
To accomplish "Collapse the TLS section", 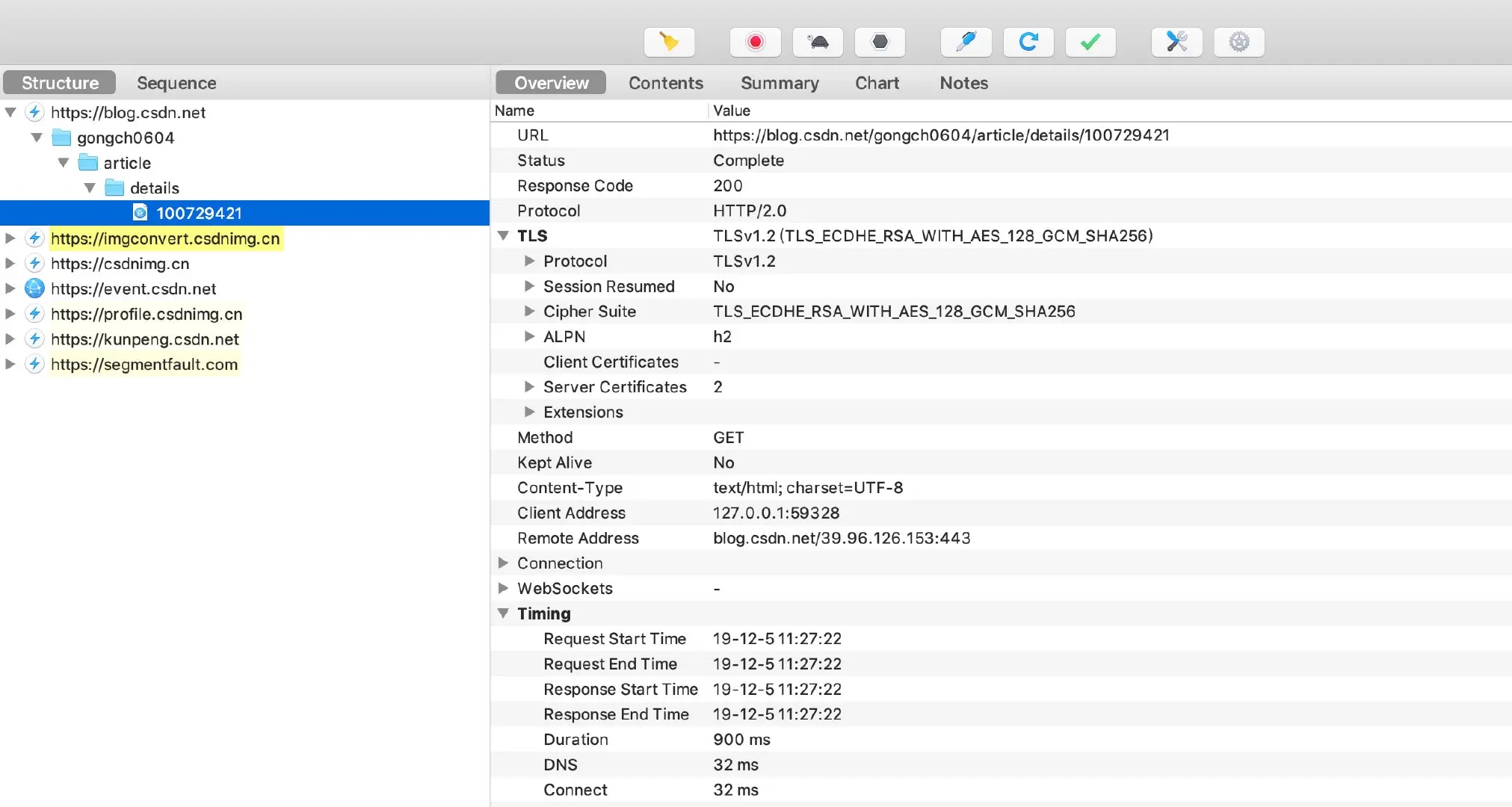I will (x=503, y=235).
